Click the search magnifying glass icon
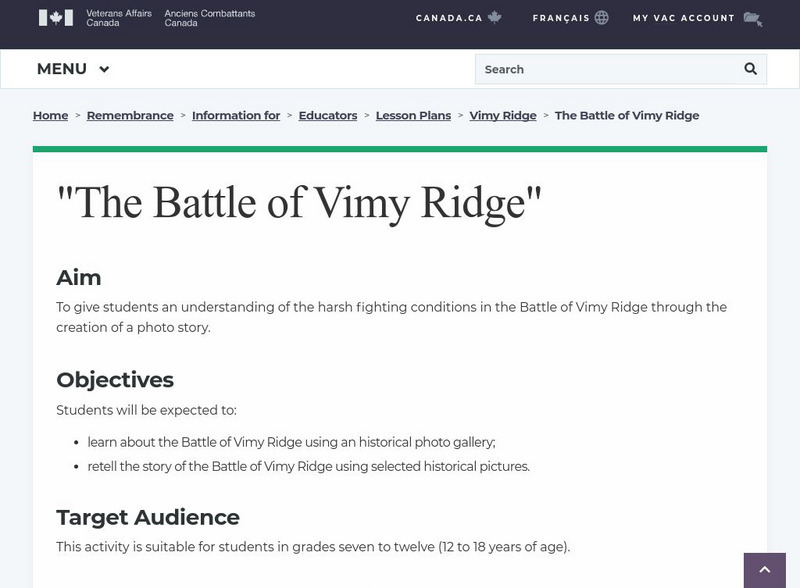 [x=751, y=69]
